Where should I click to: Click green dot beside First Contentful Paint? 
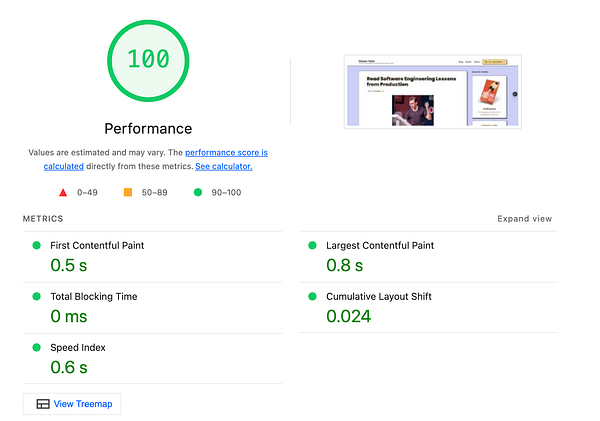pyautogui.click(x=37, y=245)
